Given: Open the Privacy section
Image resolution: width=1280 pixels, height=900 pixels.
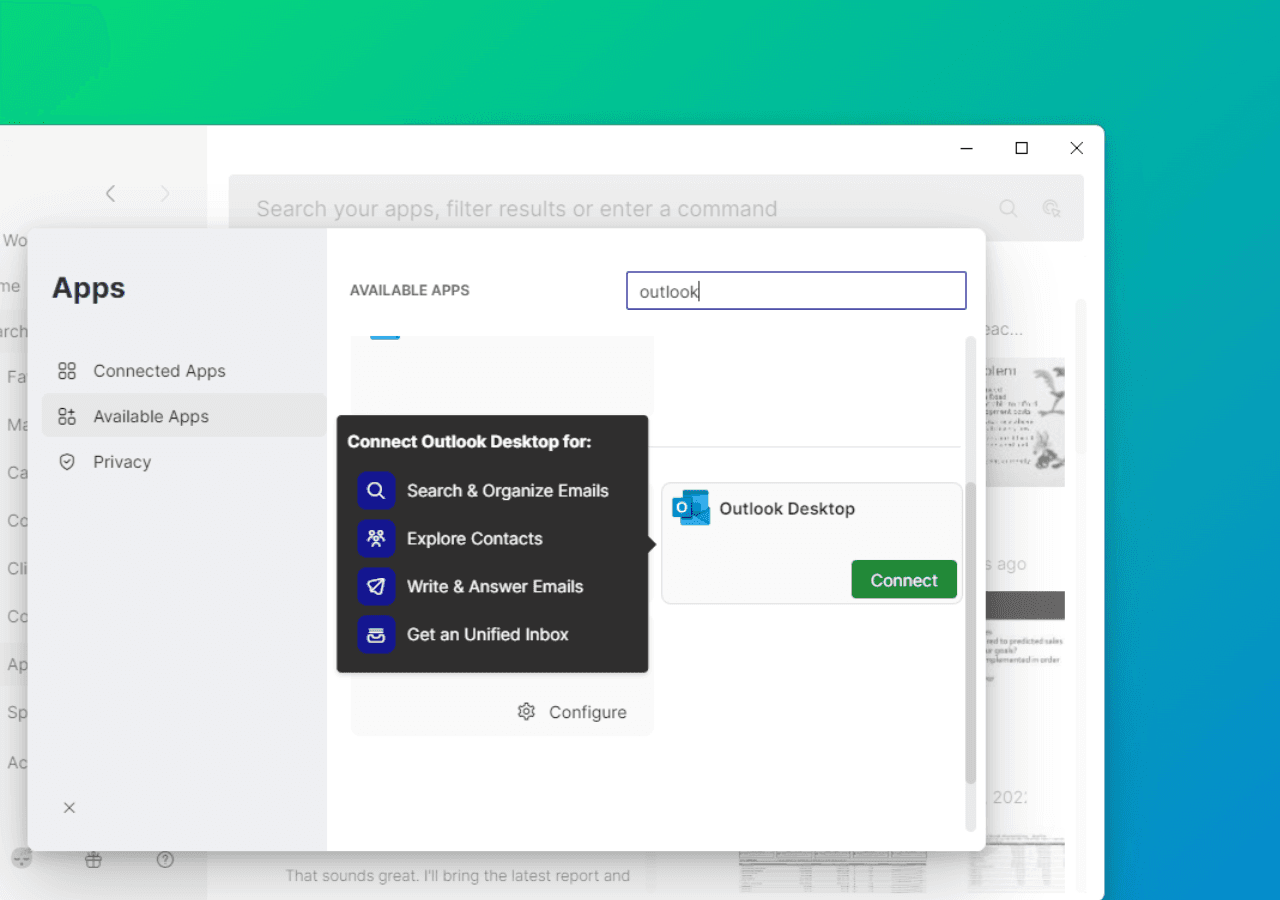Looking at the screenshot, I should [122, 462].
